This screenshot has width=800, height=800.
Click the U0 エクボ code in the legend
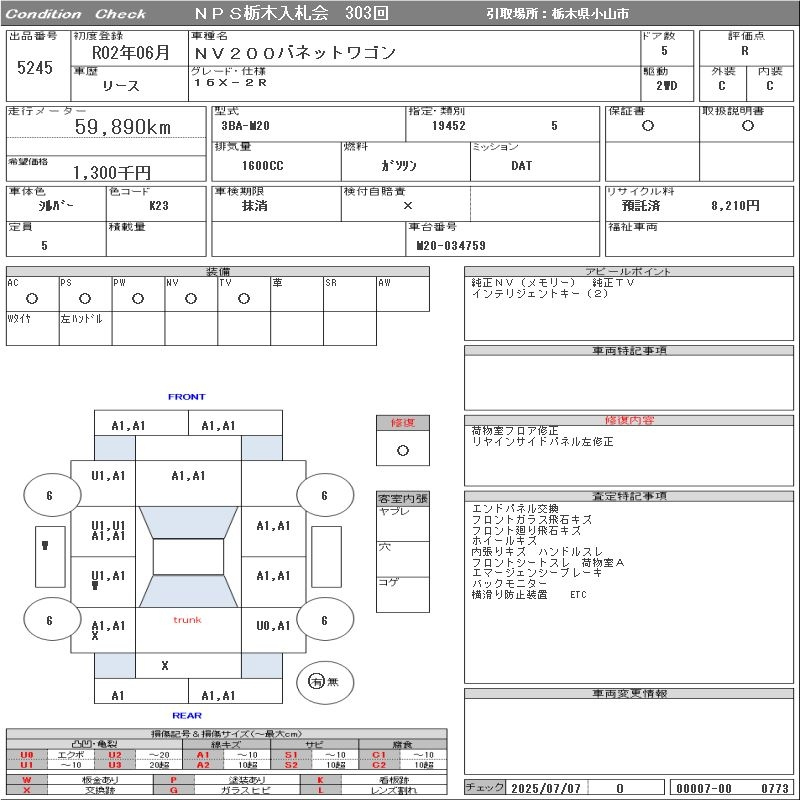27,755
